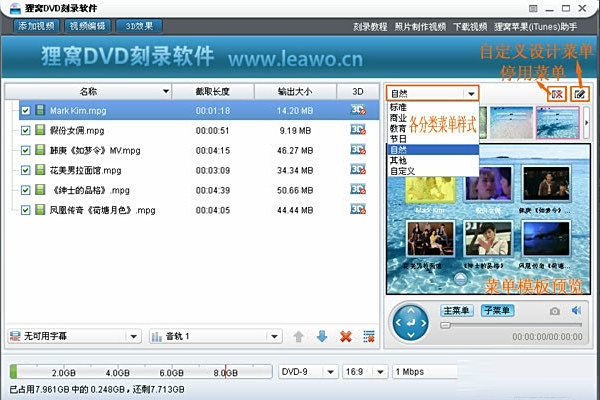600x400 pixels.
Task: Click down arrow on navigation pad
Action: pos(411,335)
